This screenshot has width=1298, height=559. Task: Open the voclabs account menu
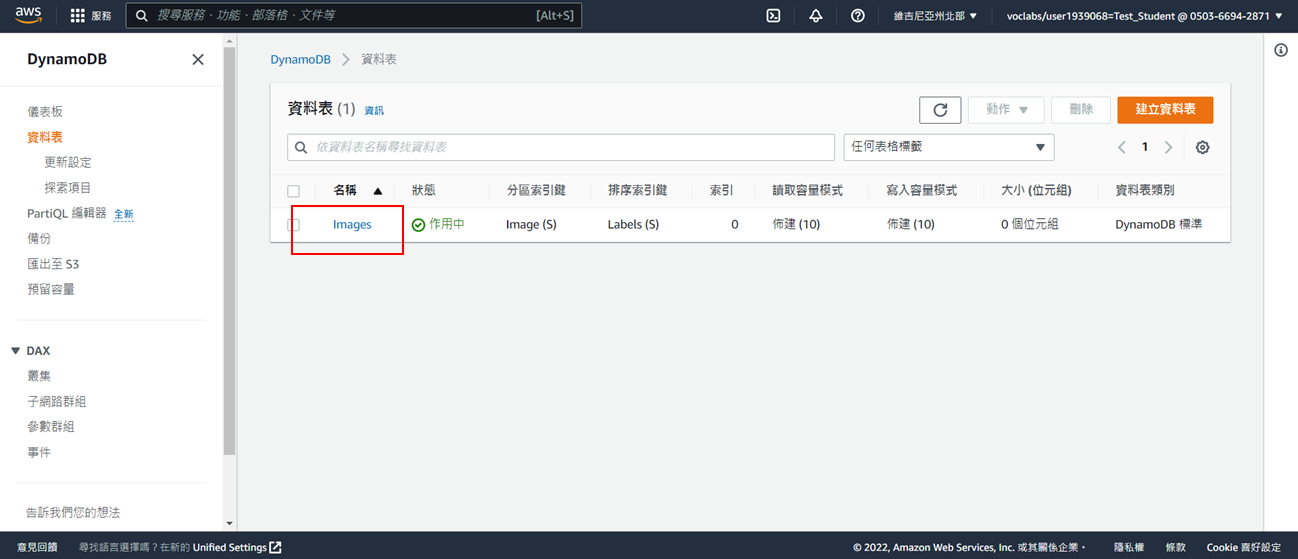(x=1144, y=16)
